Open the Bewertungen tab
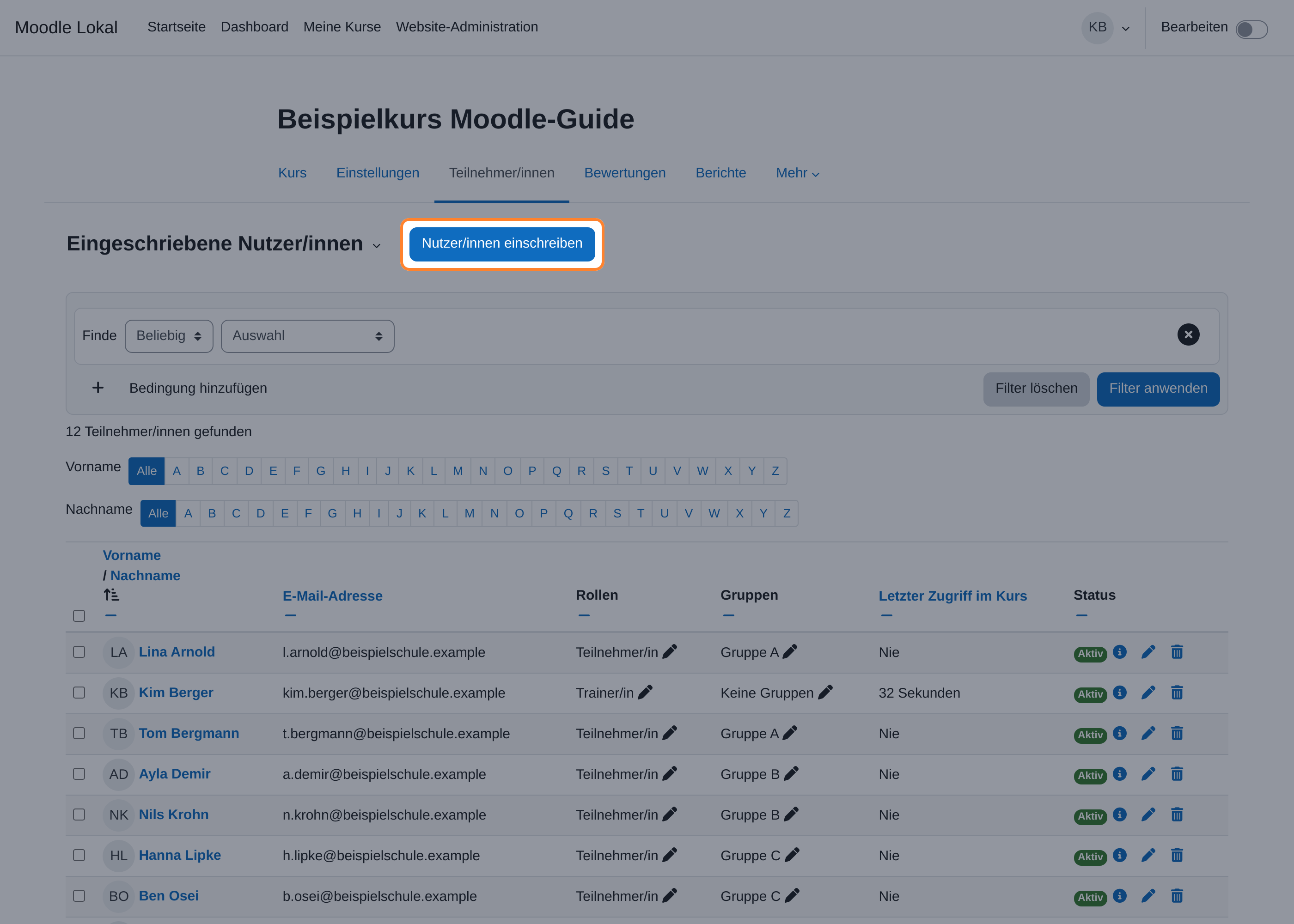Screen dimensions: 1294x924 (624, 173)
